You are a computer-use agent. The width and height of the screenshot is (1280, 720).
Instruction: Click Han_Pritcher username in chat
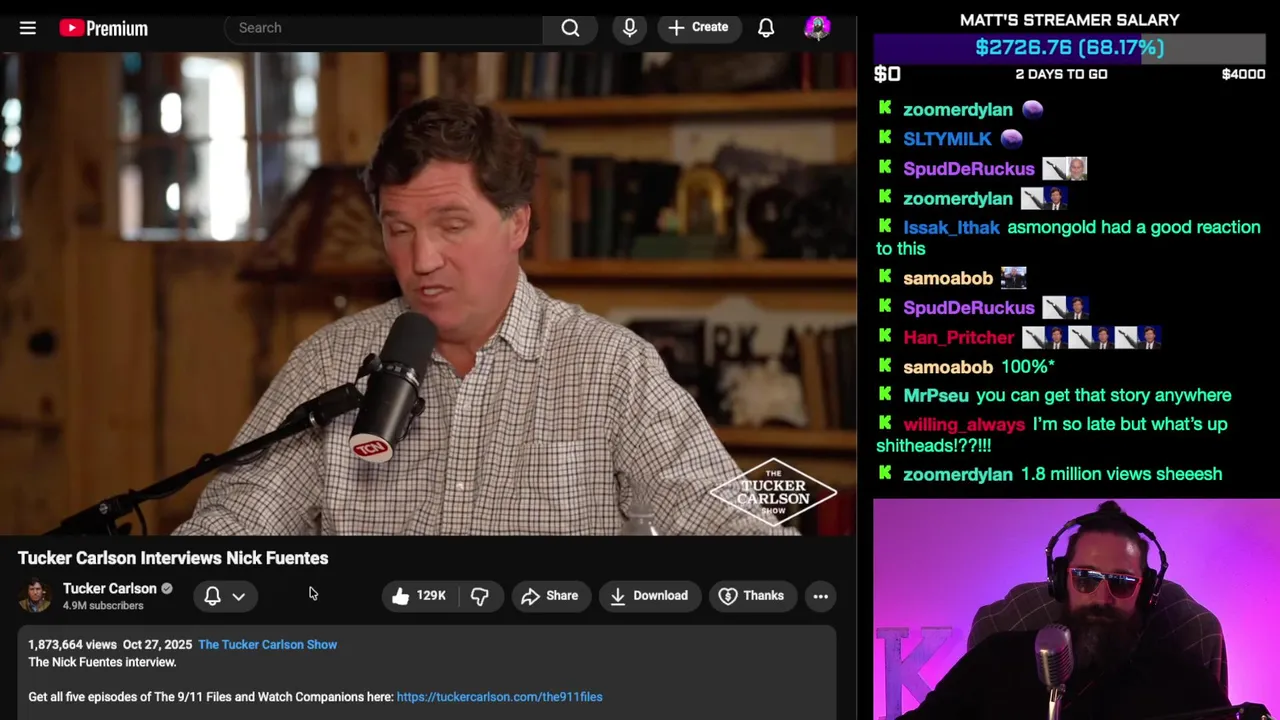point(958,338)
